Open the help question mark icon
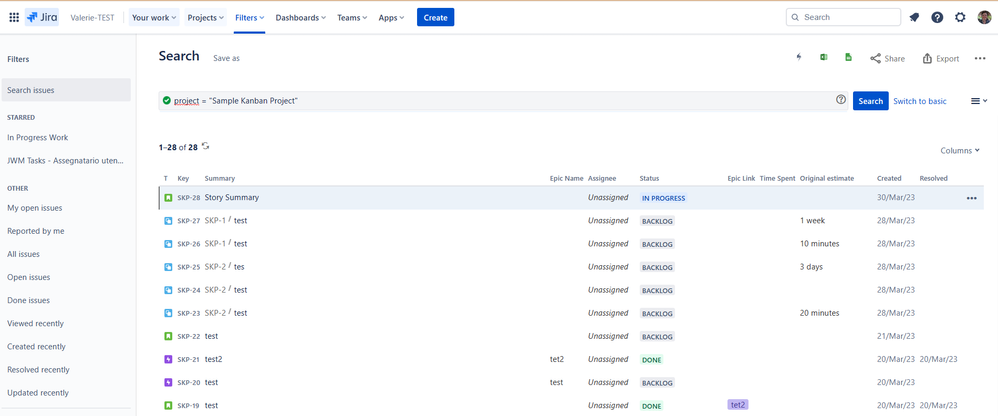The image size is (998, 416). pyautogui.click(x=937, y=17)
